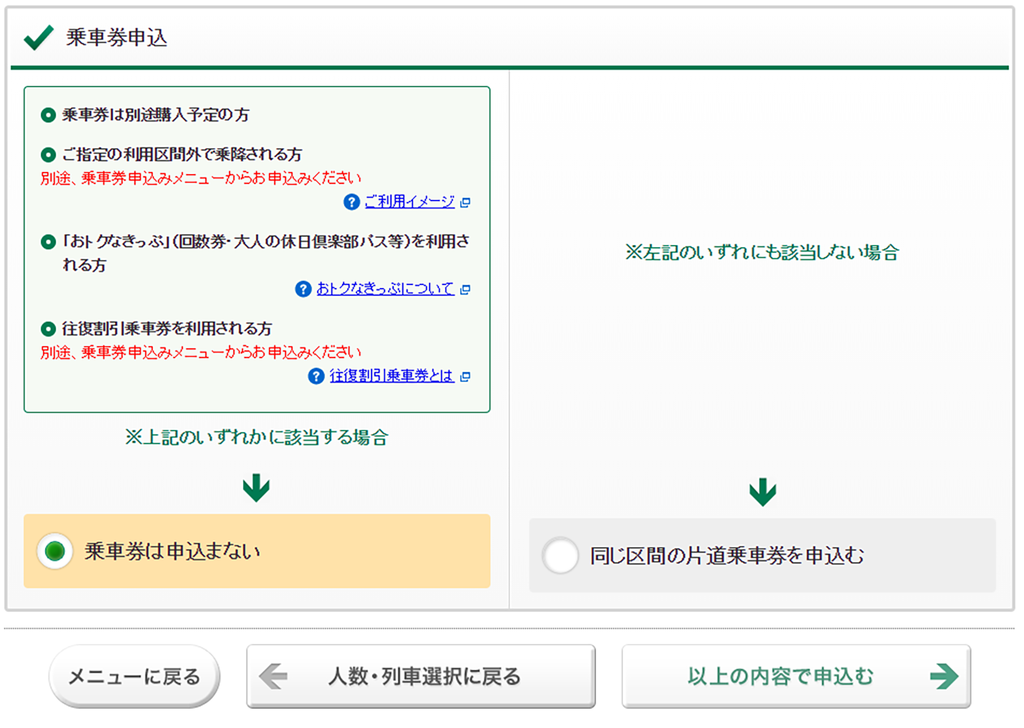Click green checkmark next to 乗車券申込 heading
This screenshot has height=728, width=1024.
pyautogui.click(x=39, y=37)
